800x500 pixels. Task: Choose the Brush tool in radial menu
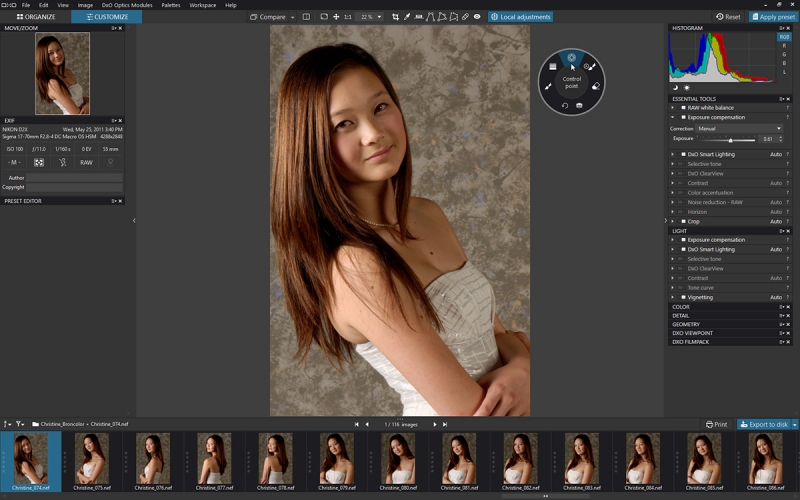point(547,86)
